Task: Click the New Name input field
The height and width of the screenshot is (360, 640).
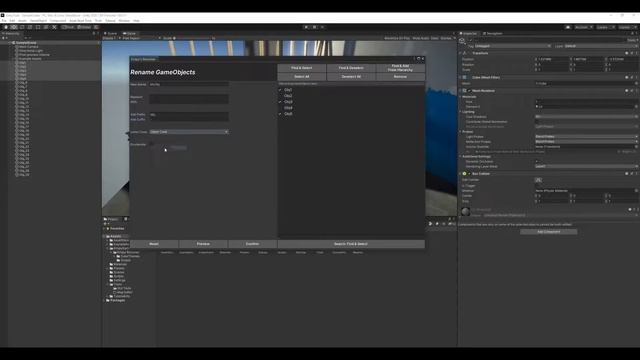Action: pyautogui.click(x=189, y=84)
